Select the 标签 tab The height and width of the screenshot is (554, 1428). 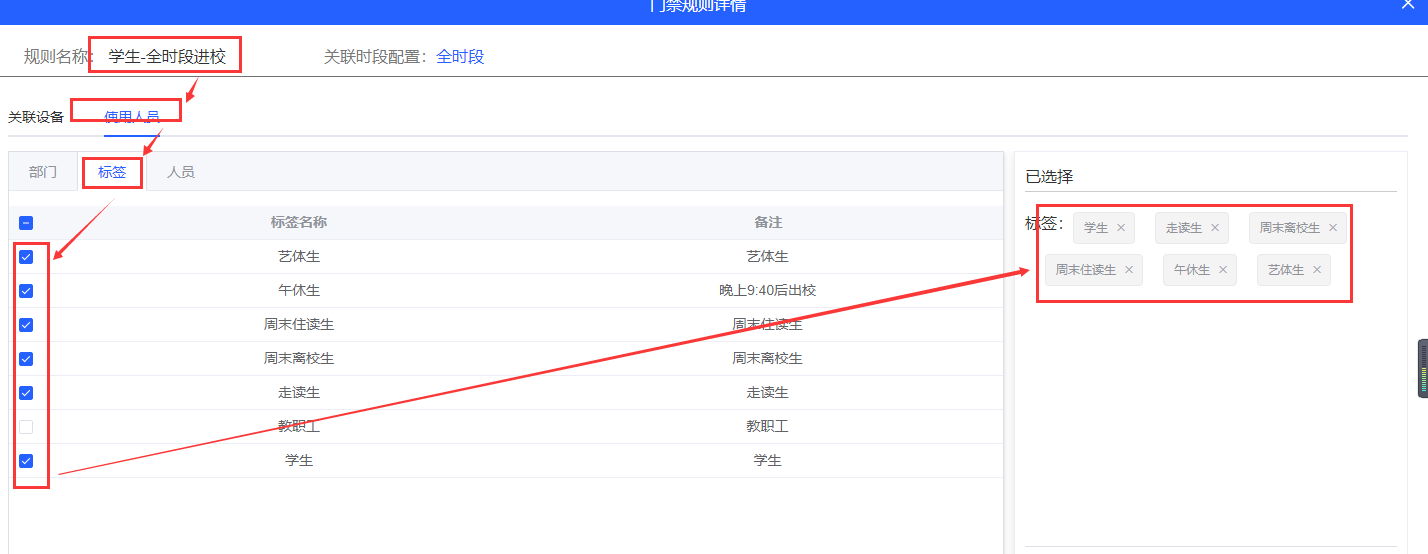click(112, 172)
